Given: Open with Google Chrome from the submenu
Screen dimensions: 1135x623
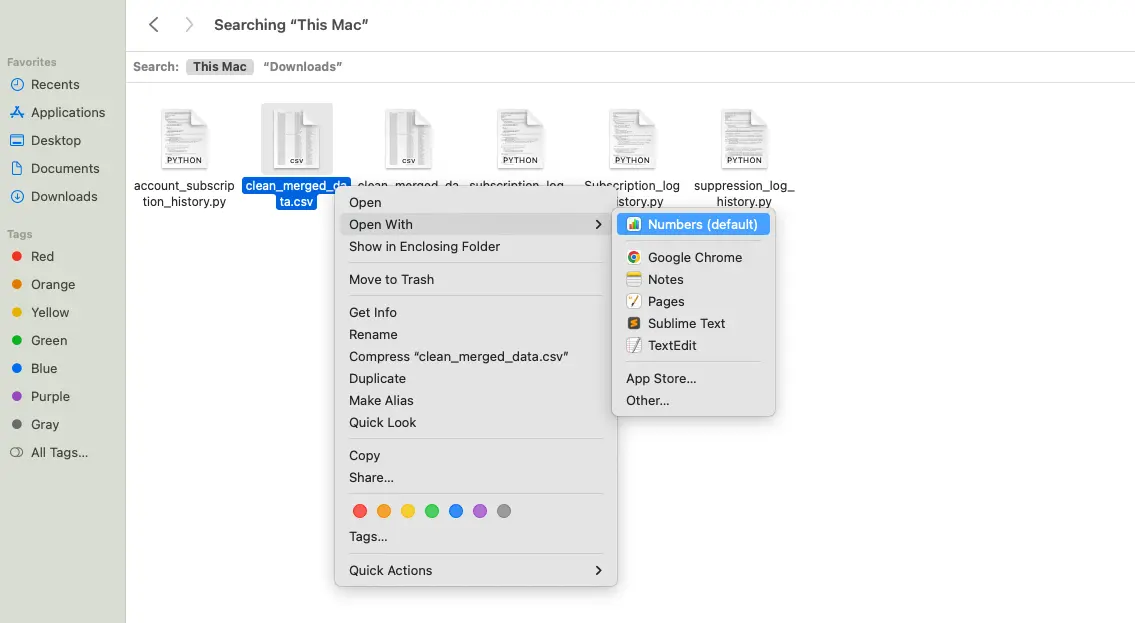Looking at the screenshot, I should 694,257.
